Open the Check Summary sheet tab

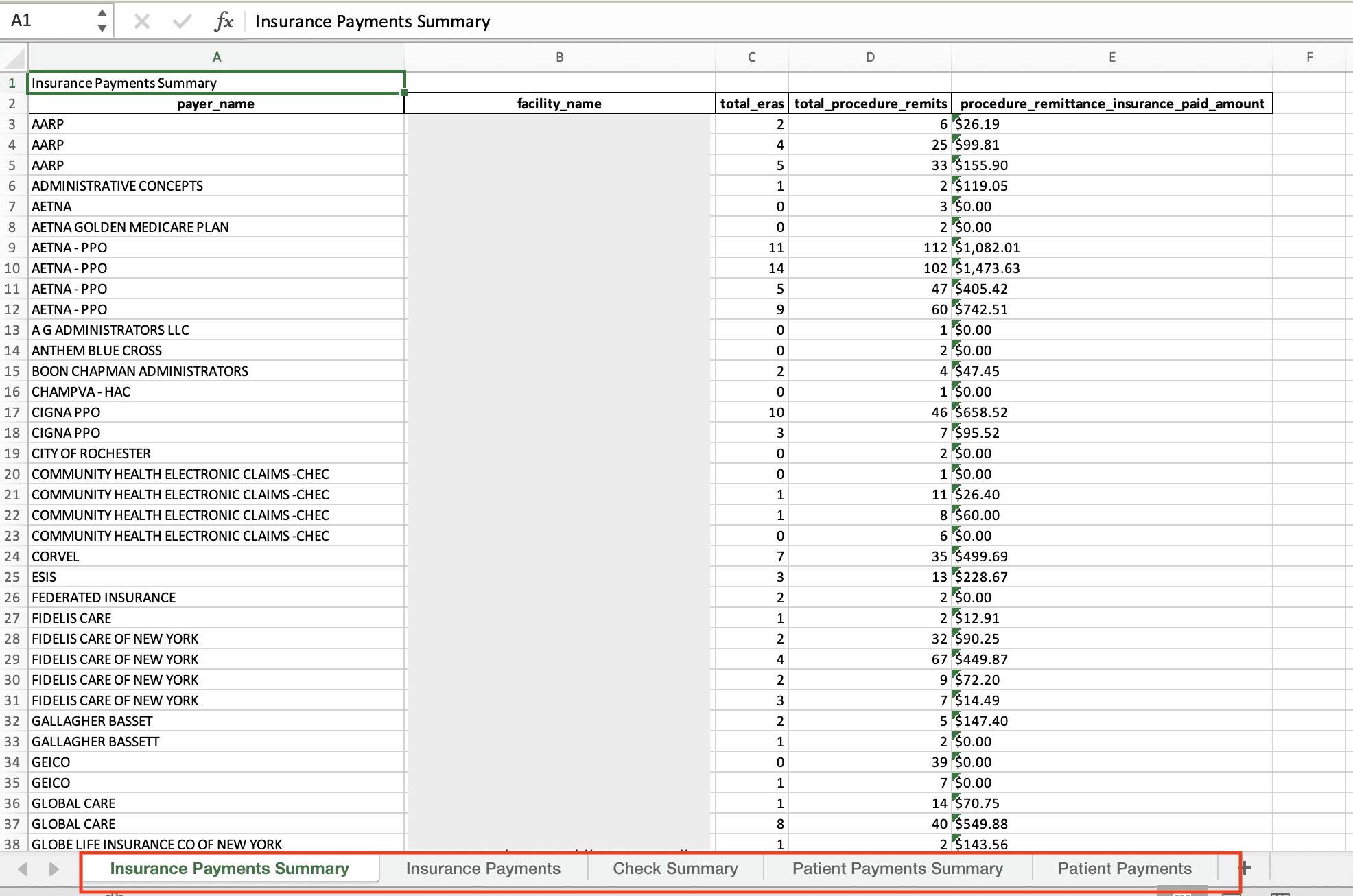click(x=675, y=869)
